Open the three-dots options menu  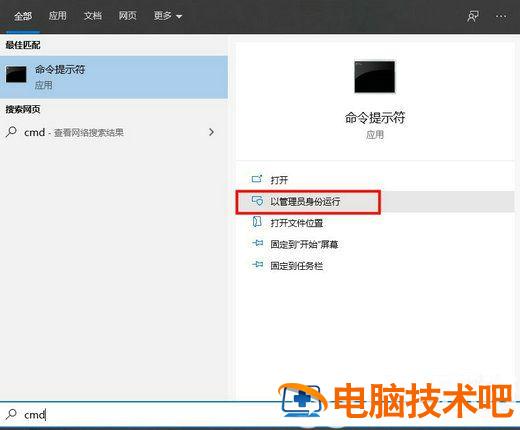pyautogui.click(x=501, y=16)
